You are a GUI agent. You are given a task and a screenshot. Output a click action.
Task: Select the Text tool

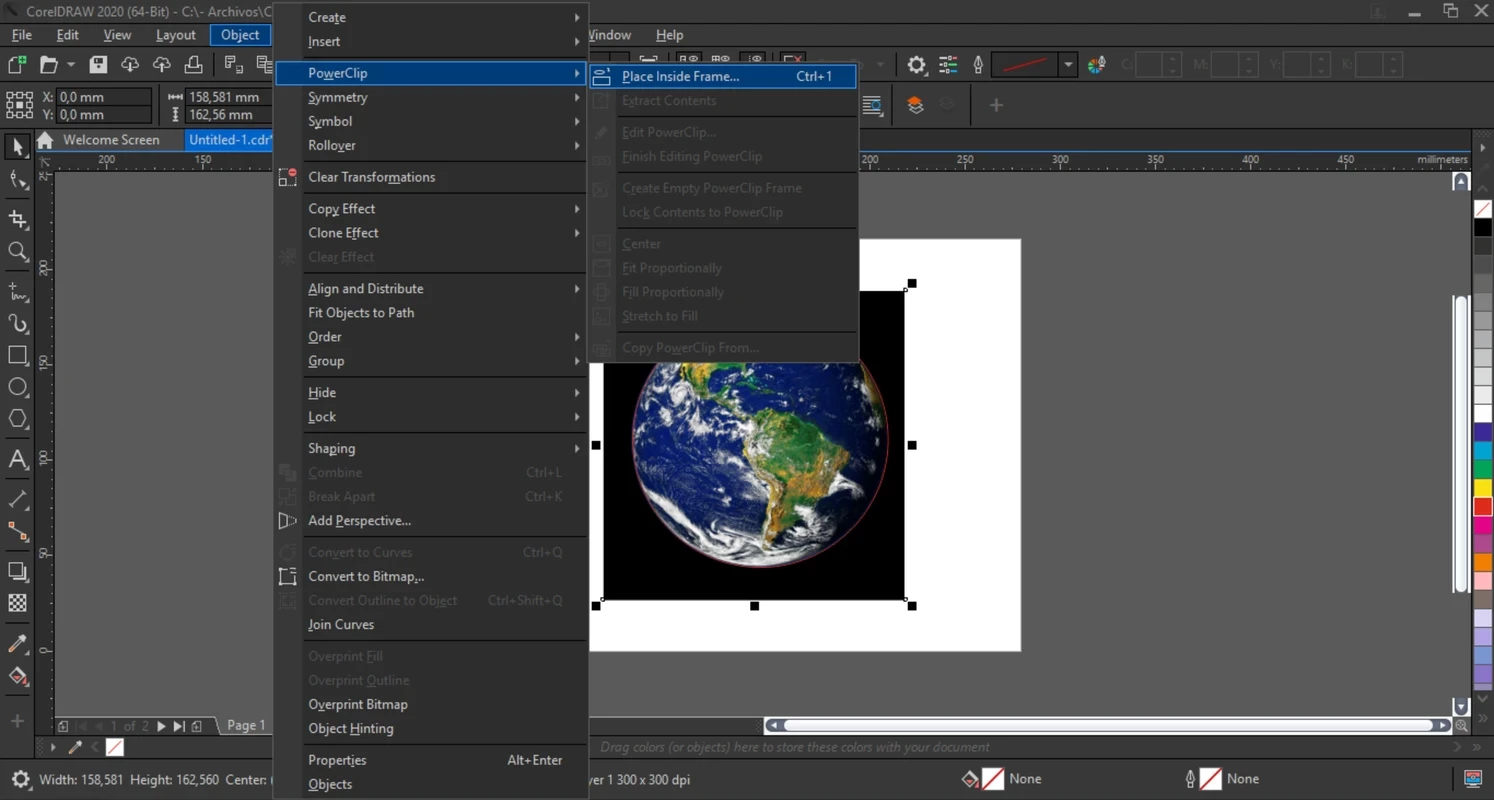point(18,460)
